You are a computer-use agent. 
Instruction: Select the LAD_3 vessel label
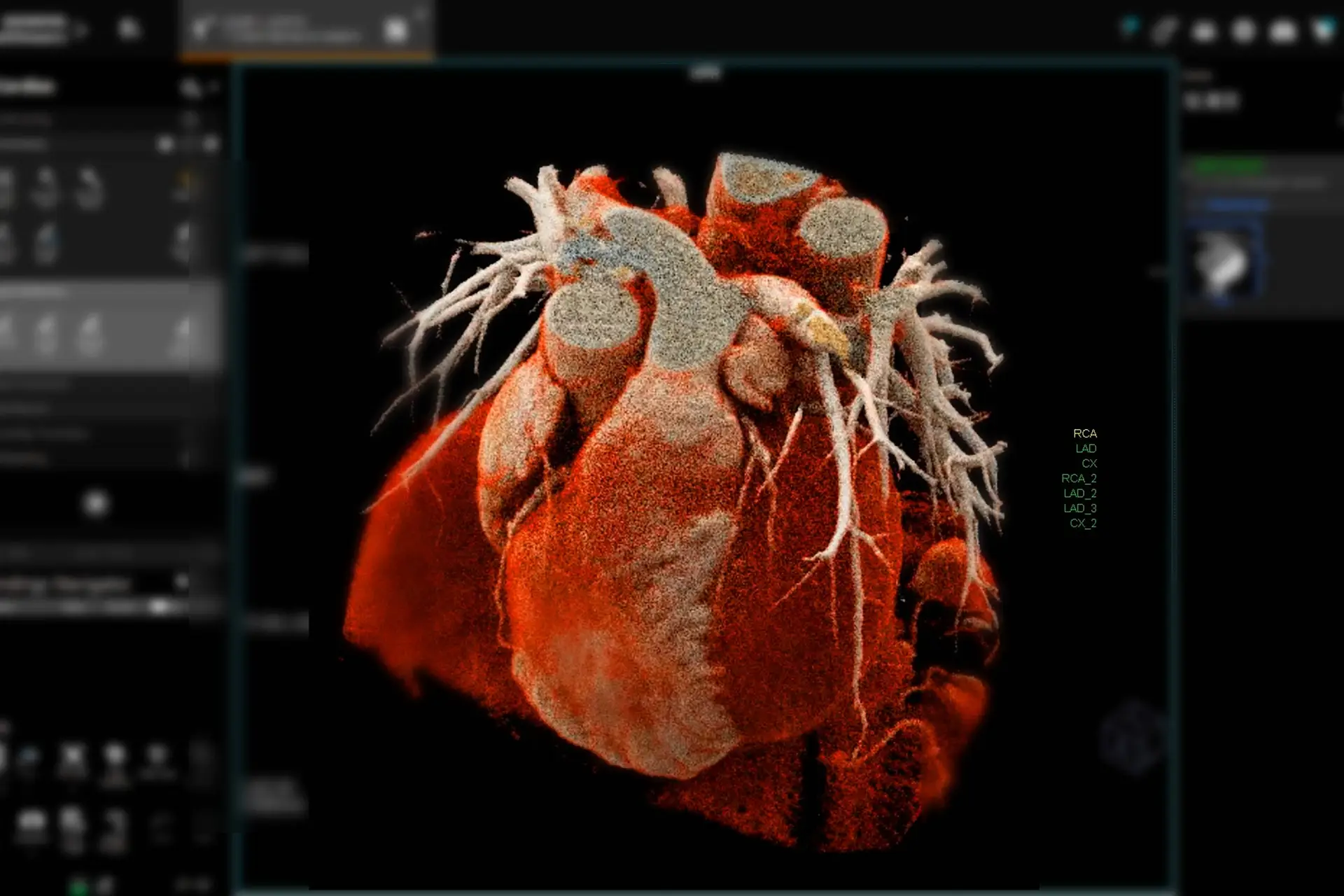click(x=1080, y=508)
